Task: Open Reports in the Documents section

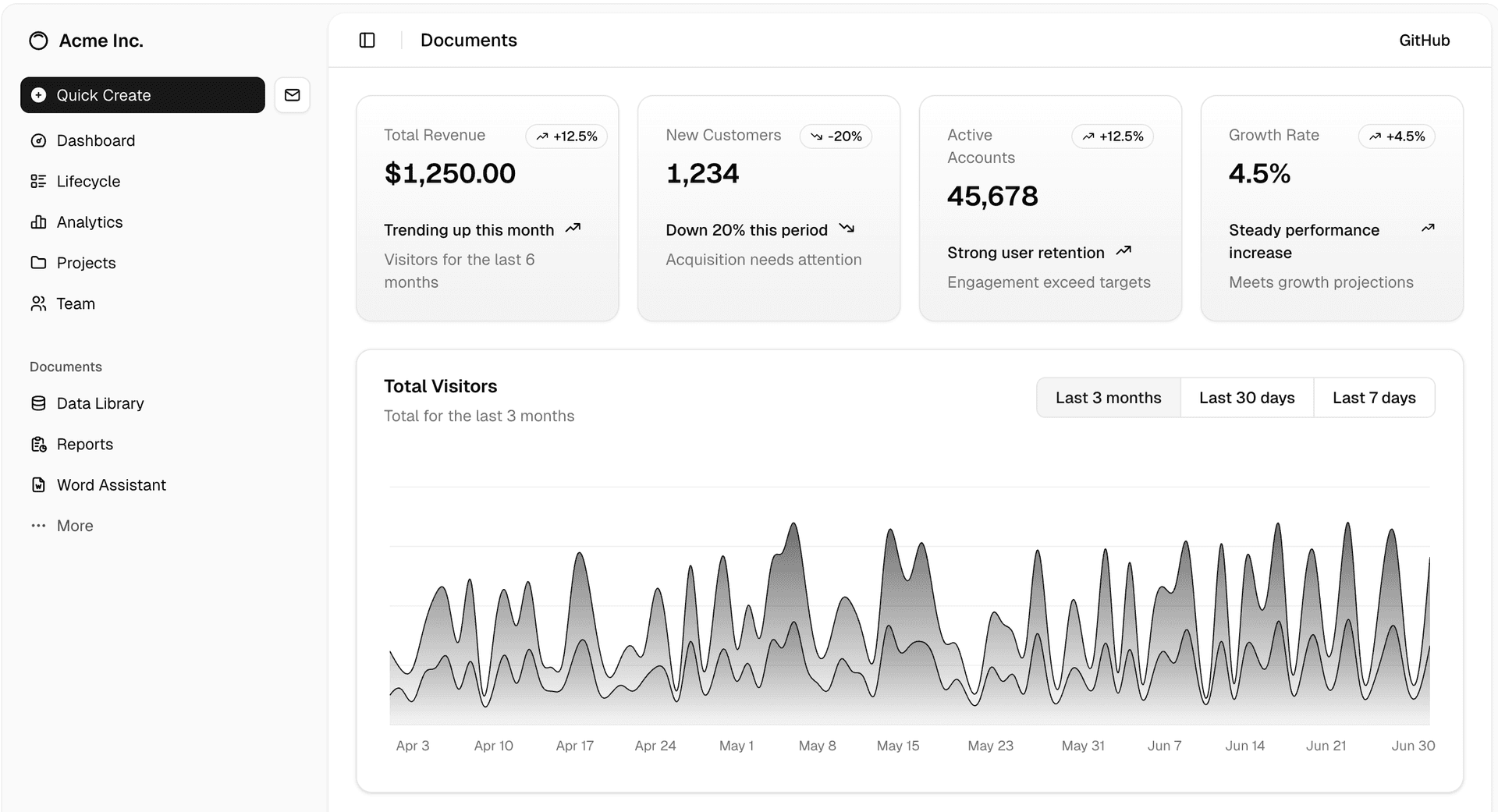Action: [84, 444]
